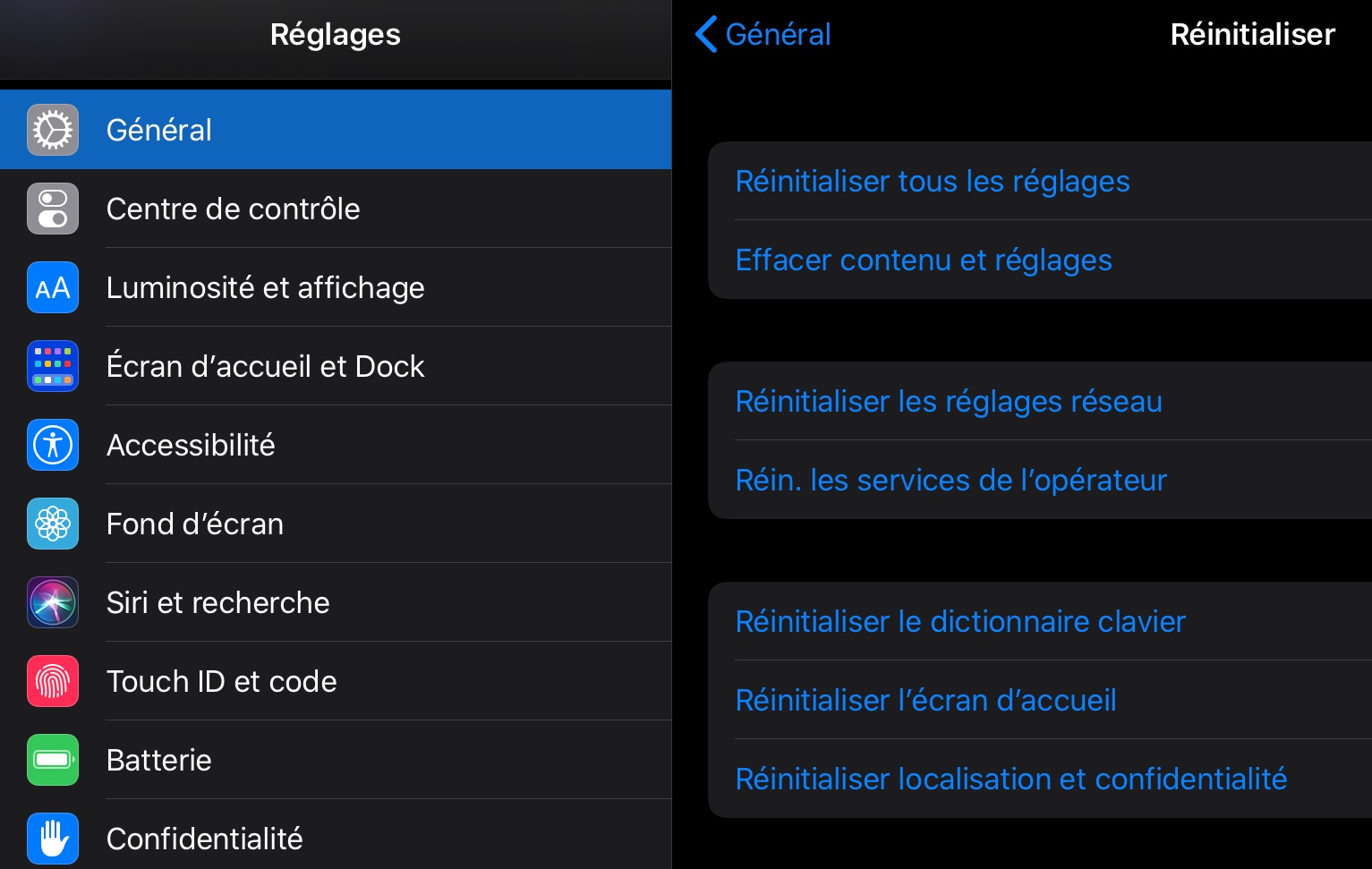Click the Accessibilité icon
The width and height of the screenshot is (1372, 869).
[x=53, y=445]
